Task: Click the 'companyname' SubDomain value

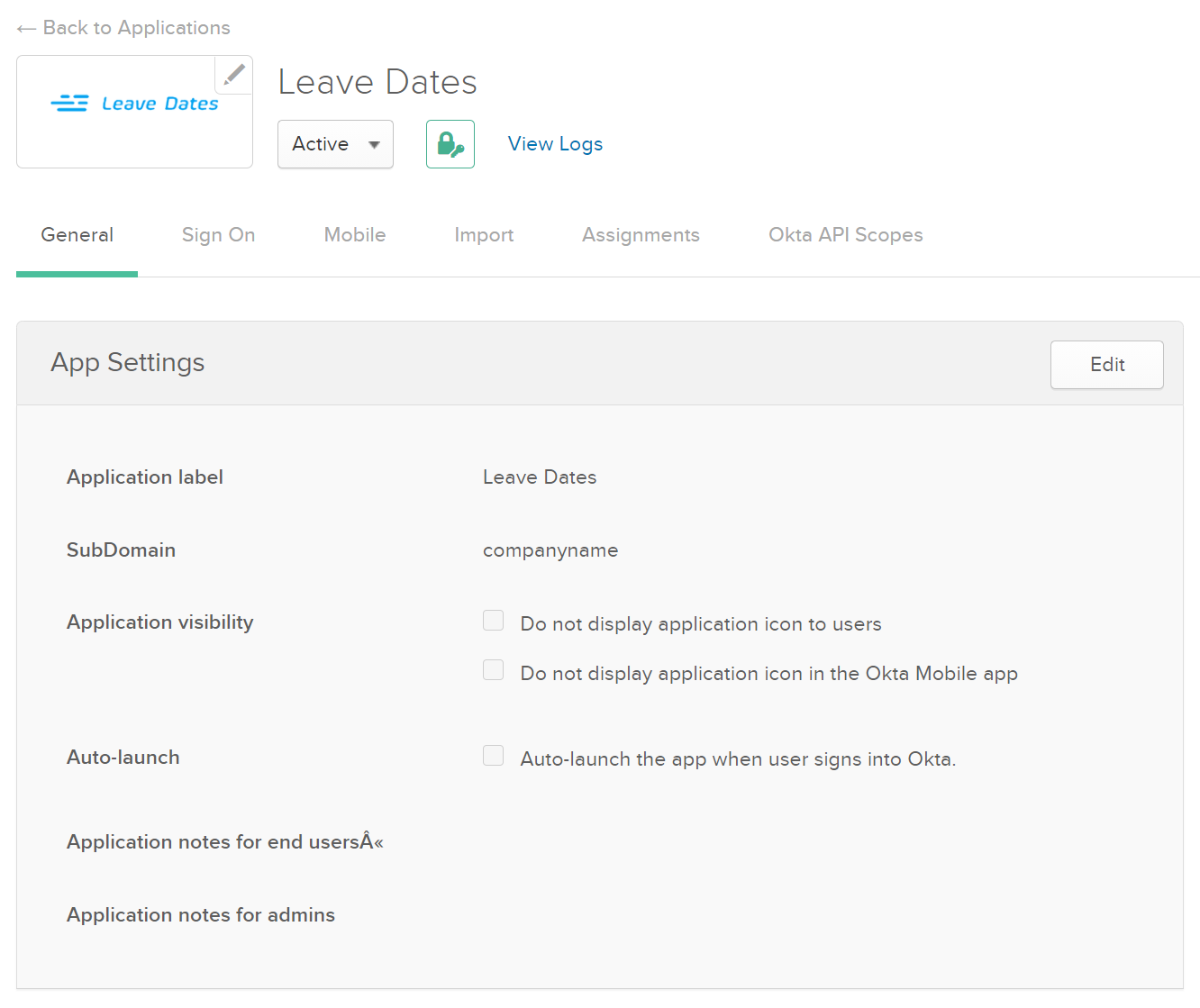Action: point(550,550)
